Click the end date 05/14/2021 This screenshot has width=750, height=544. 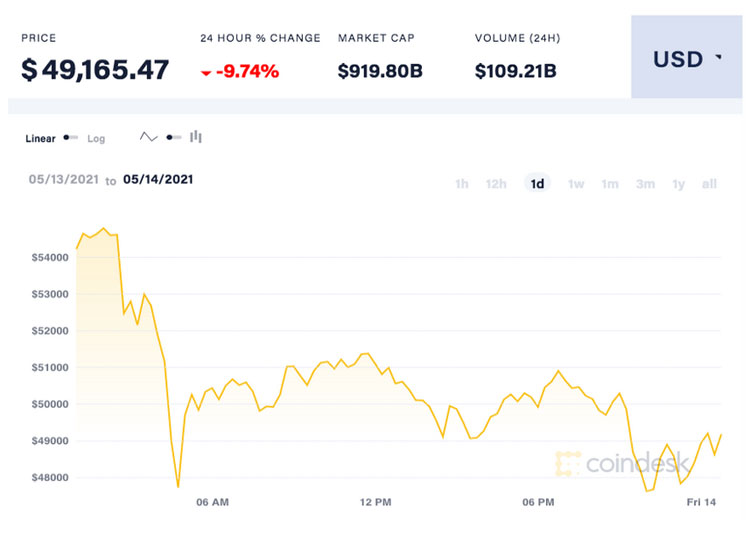(x=158, y=180)
